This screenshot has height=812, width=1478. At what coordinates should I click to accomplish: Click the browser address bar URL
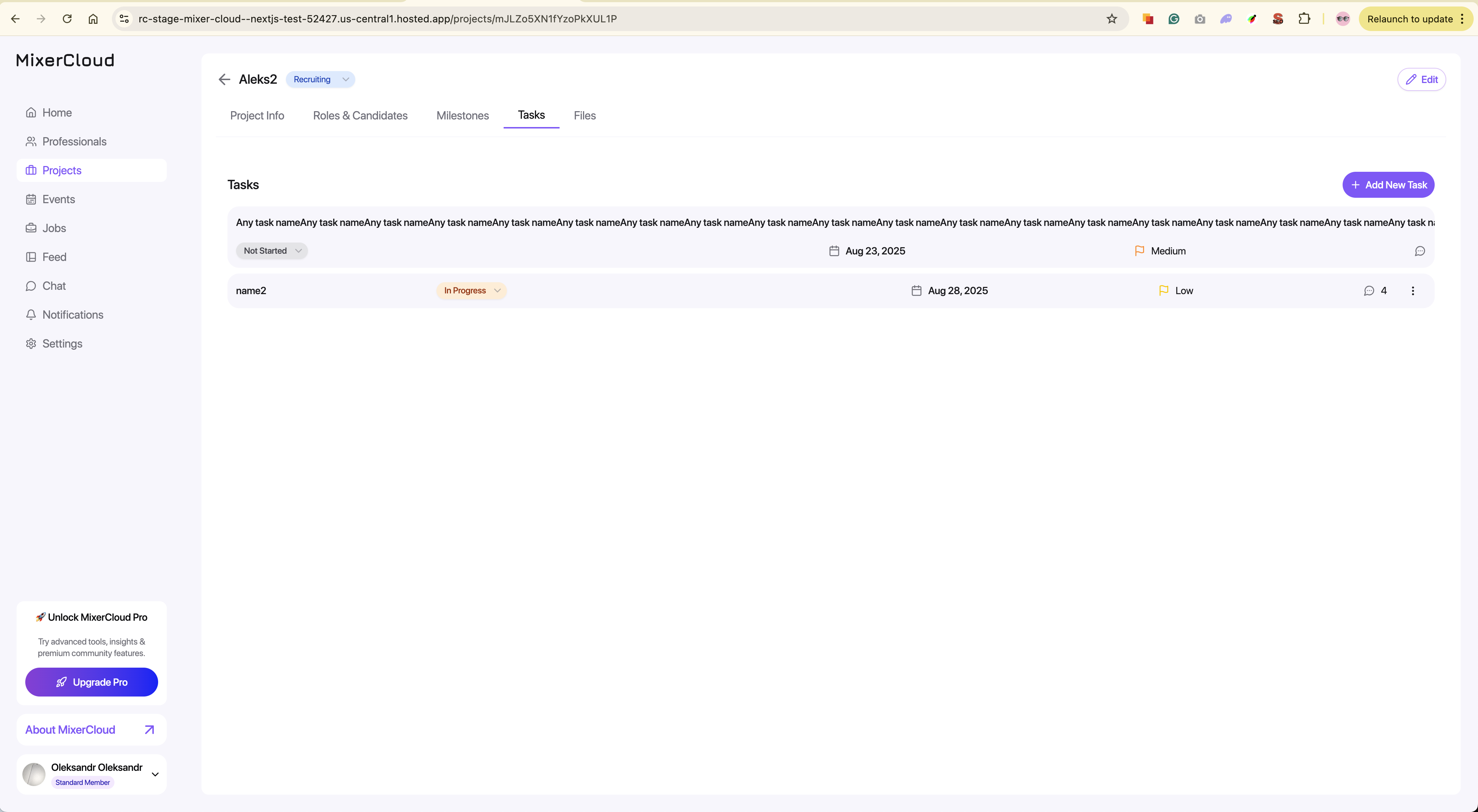(378, 19)
